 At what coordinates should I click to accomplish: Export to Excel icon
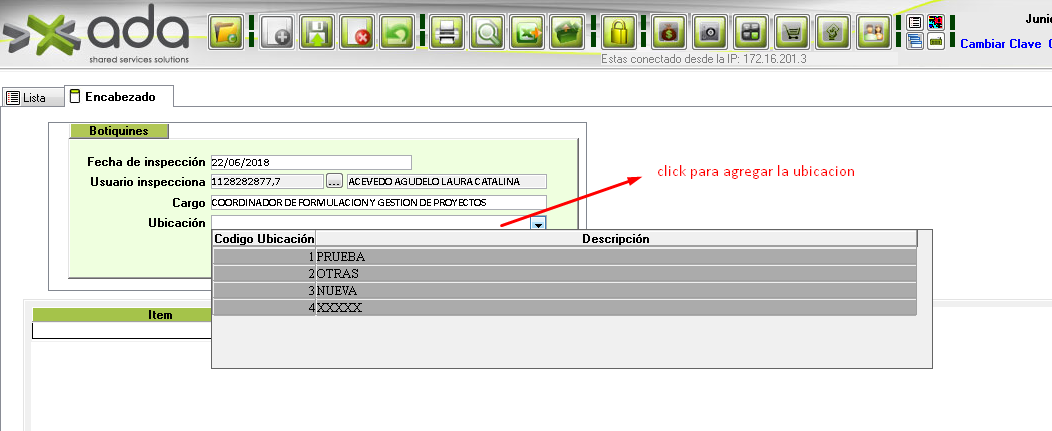[x=527, y=32]
